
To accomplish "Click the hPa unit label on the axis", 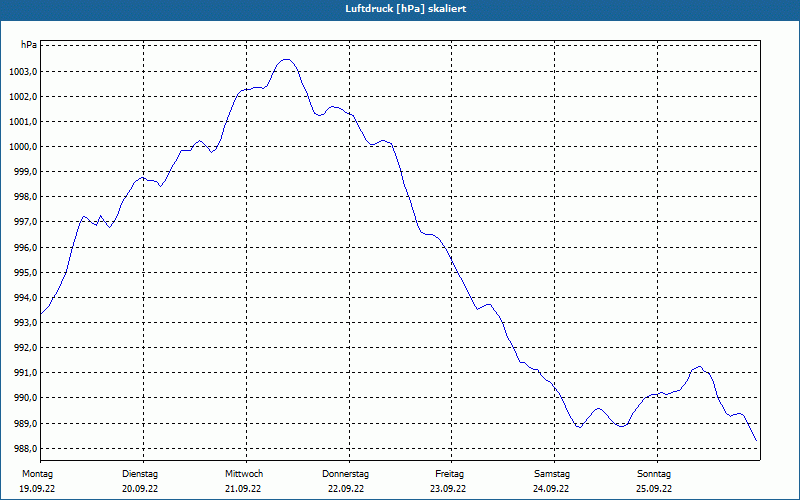I will [x=29, y=45].
